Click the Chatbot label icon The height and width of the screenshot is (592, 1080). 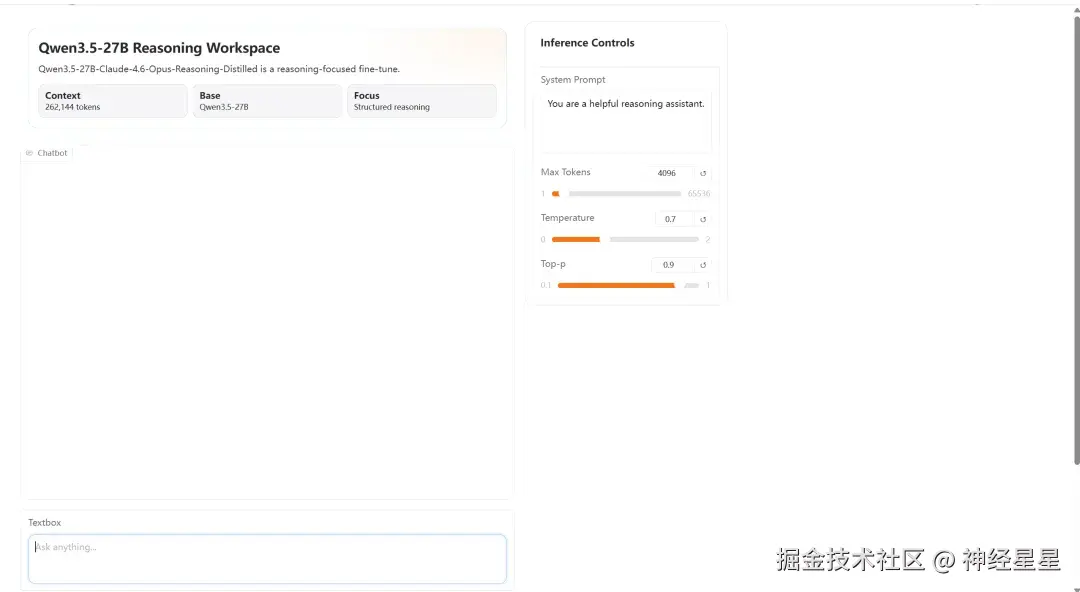(29, 153)
